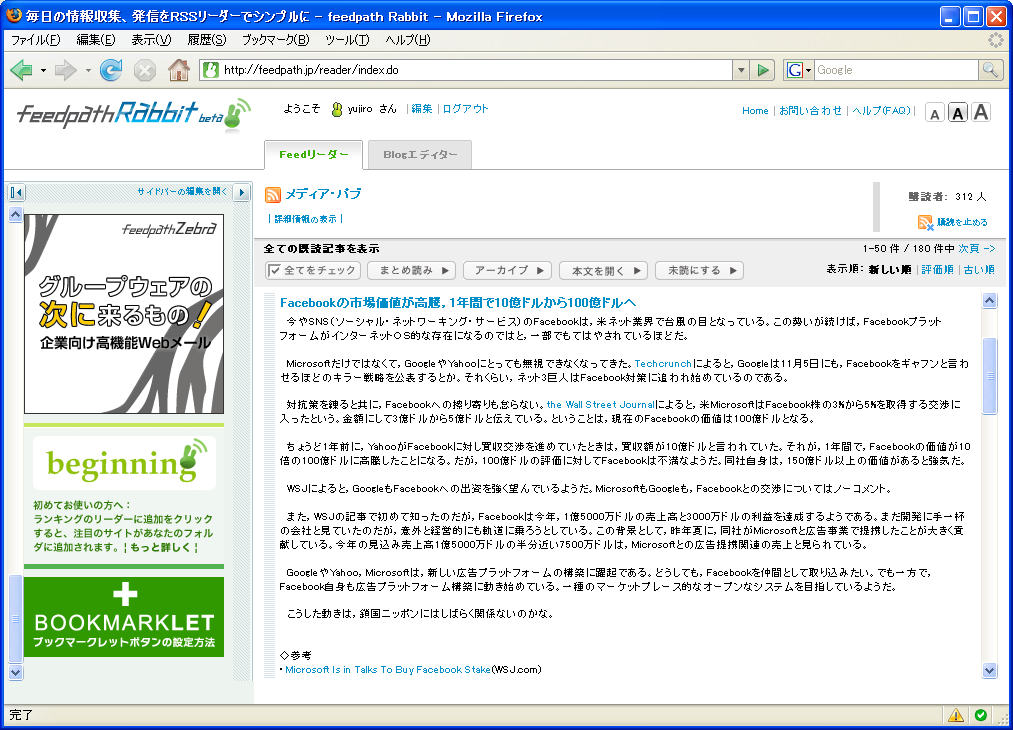Open the ヘルプ(FAQ) link

(881, 110)
